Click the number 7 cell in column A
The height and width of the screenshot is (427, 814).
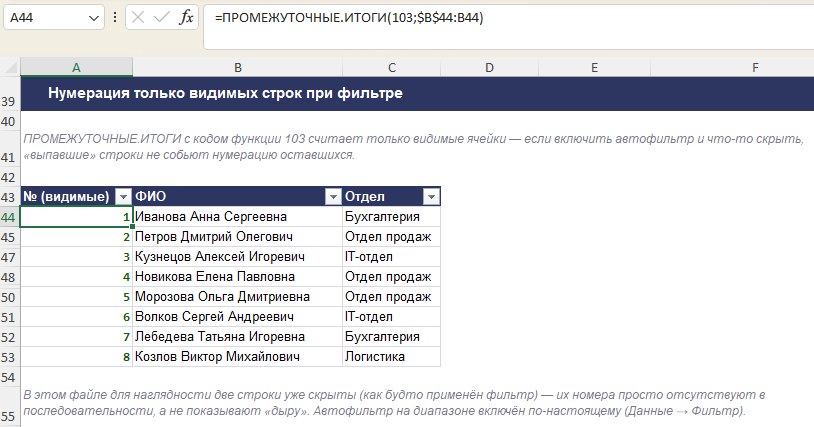76,337
